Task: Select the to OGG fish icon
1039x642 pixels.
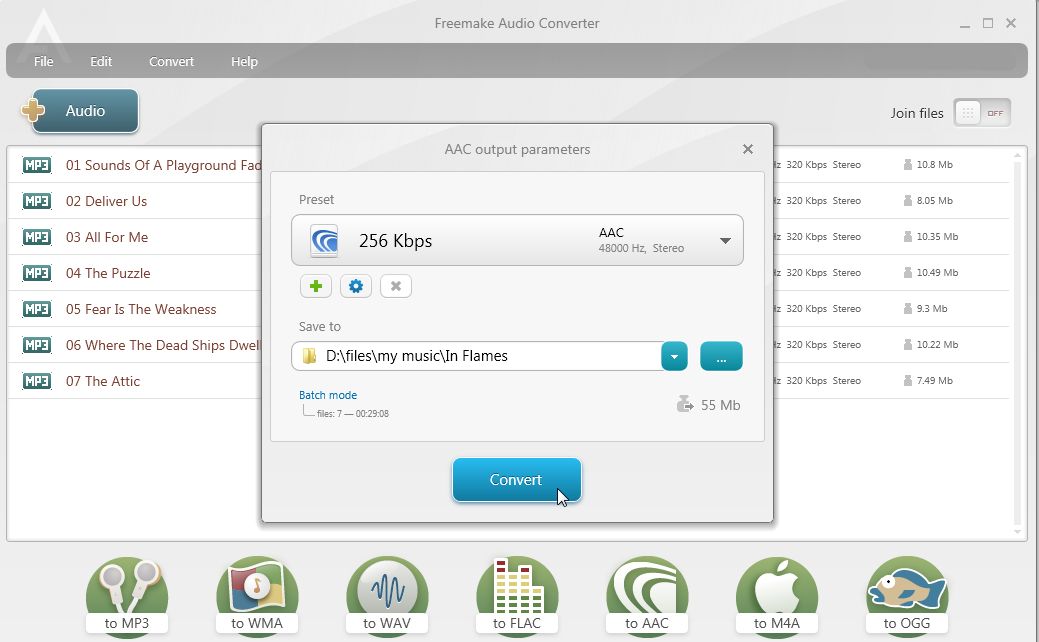Action: pos(907,596)
